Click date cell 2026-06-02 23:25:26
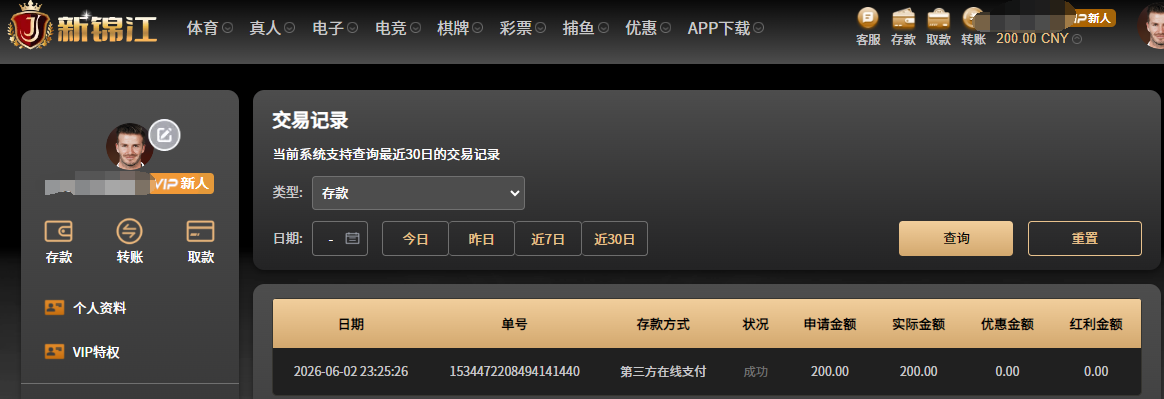Image resolution: width=1164 pixels, height=399 pixels. [x=351, y=372]
